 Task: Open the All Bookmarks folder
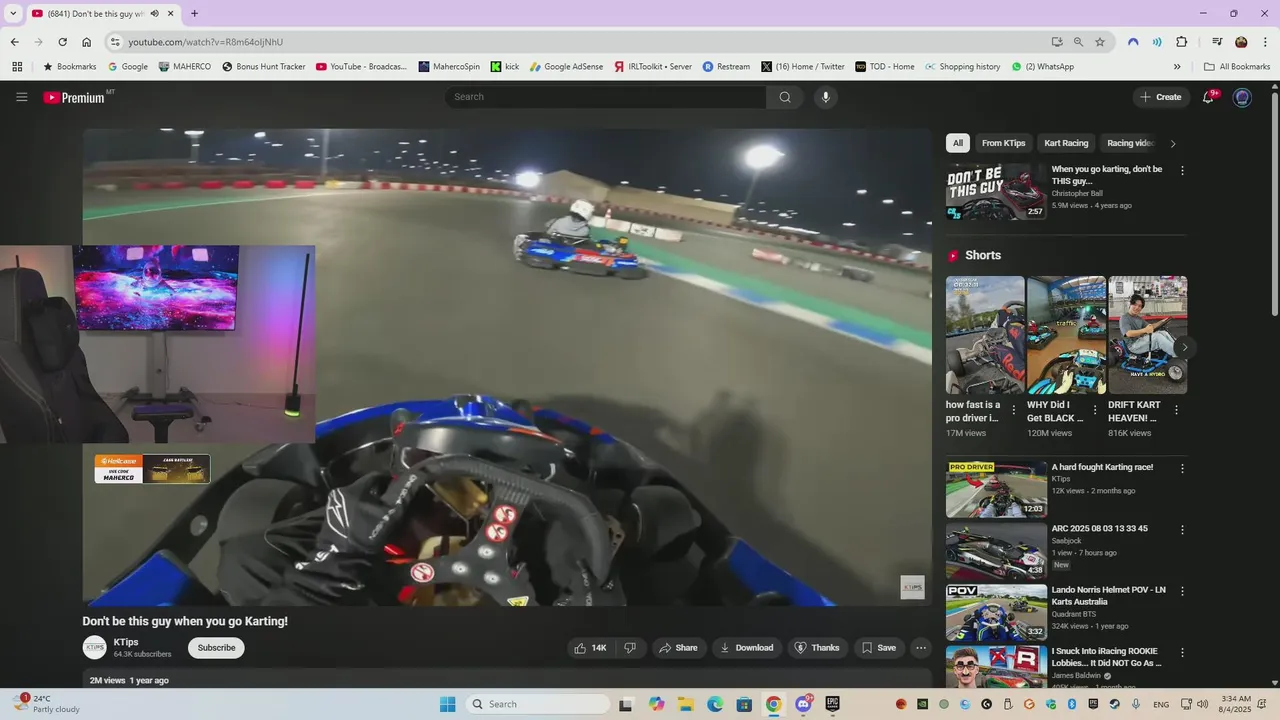1237,67
